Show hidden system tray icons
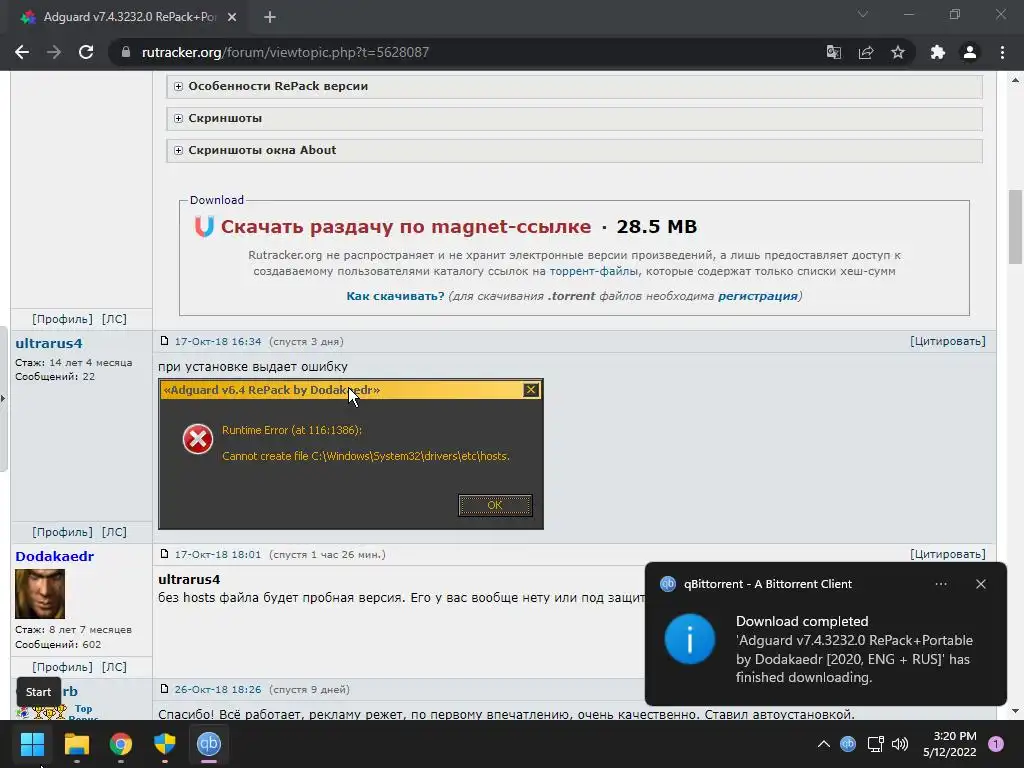The width and height of the screenshot is (1024, 768). pyautogui.click(x=824, y=744)
